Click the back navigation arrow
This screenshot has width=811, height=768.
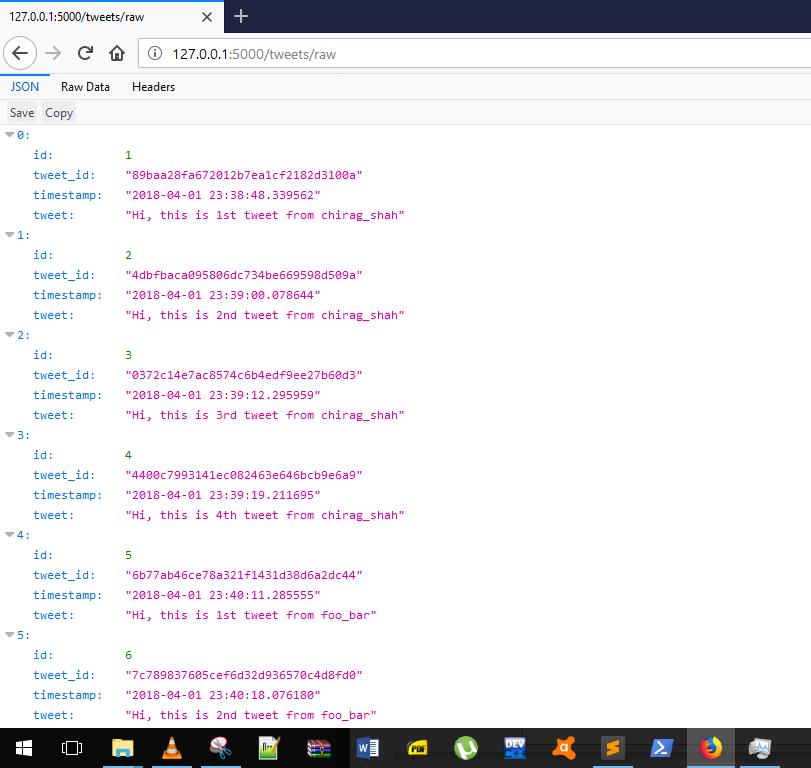coord(21,53)
